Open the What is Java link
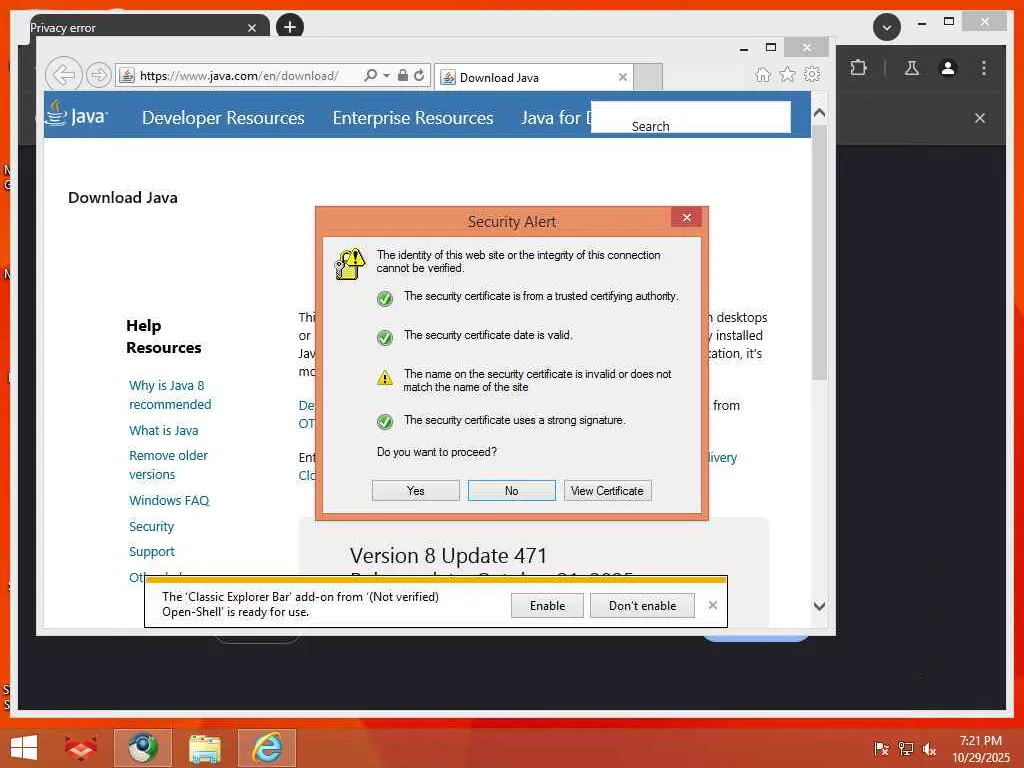 click(x=163, y=430)
